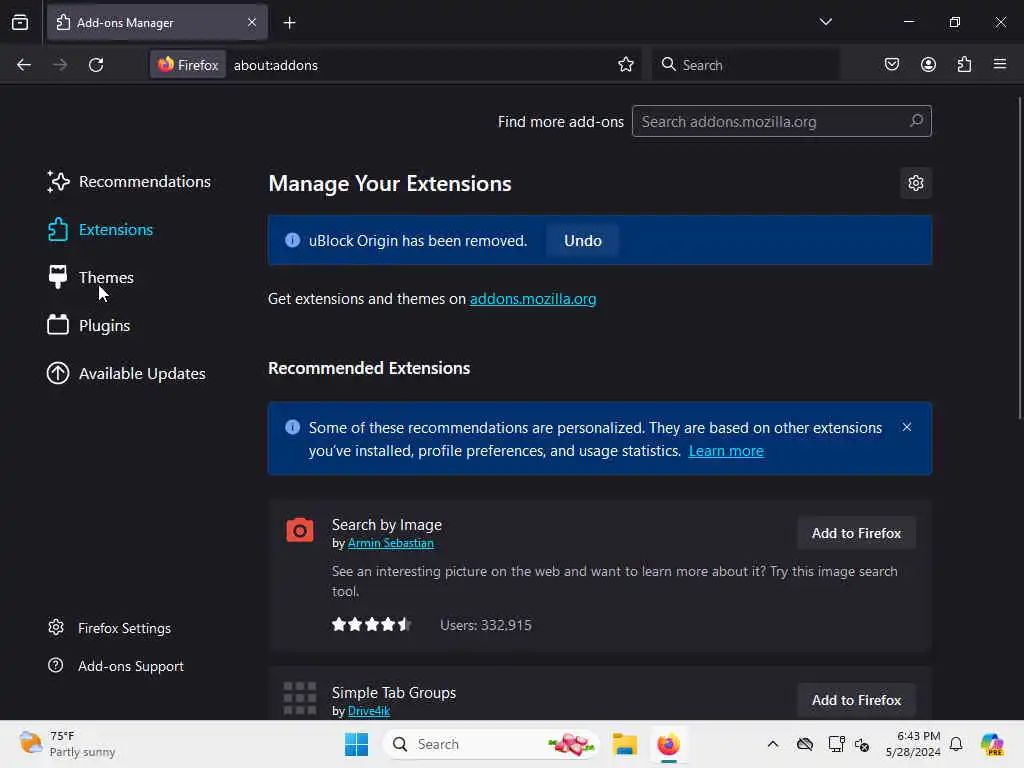Click the 'Users: 332,915' text

point(485,626)
